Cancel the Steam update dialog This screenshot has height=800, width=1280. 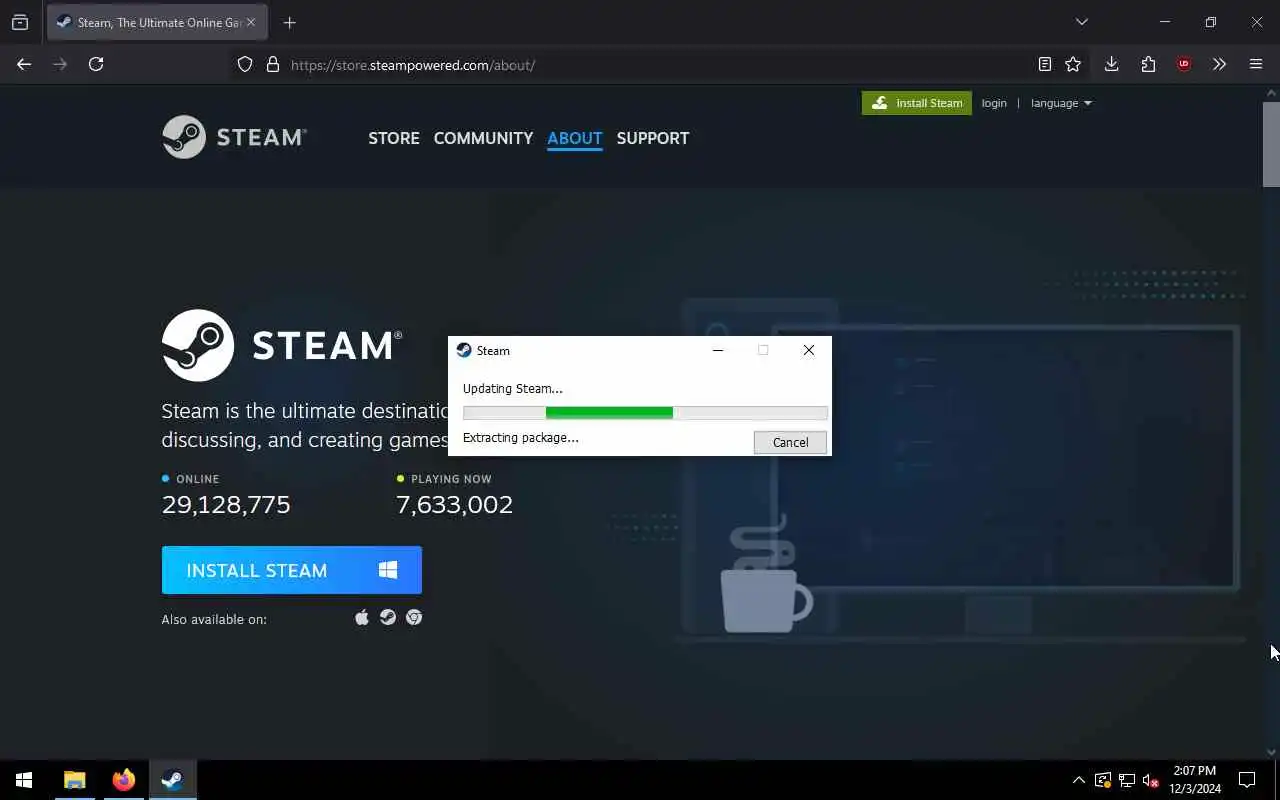coord(790,442)
